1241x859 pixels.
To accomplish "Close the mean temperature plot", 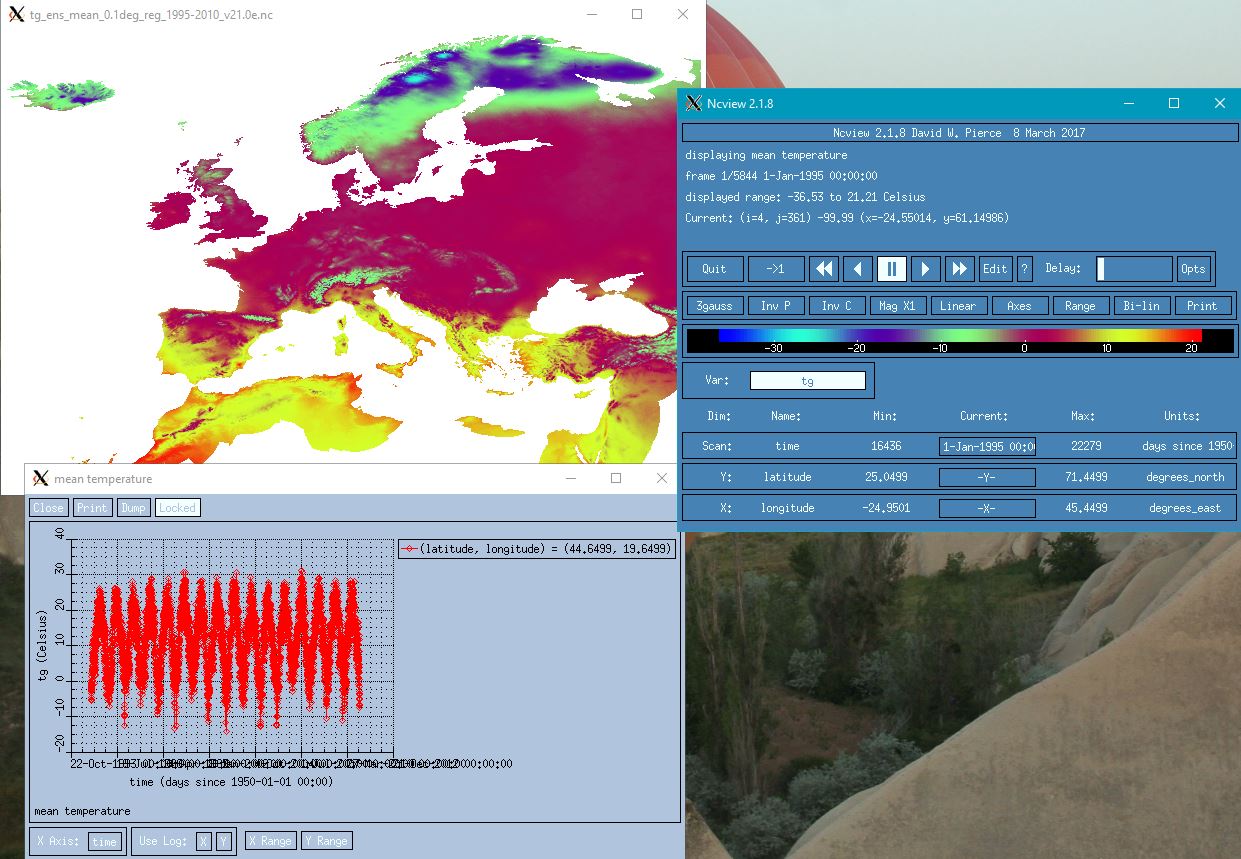I will tap(48, 508).
